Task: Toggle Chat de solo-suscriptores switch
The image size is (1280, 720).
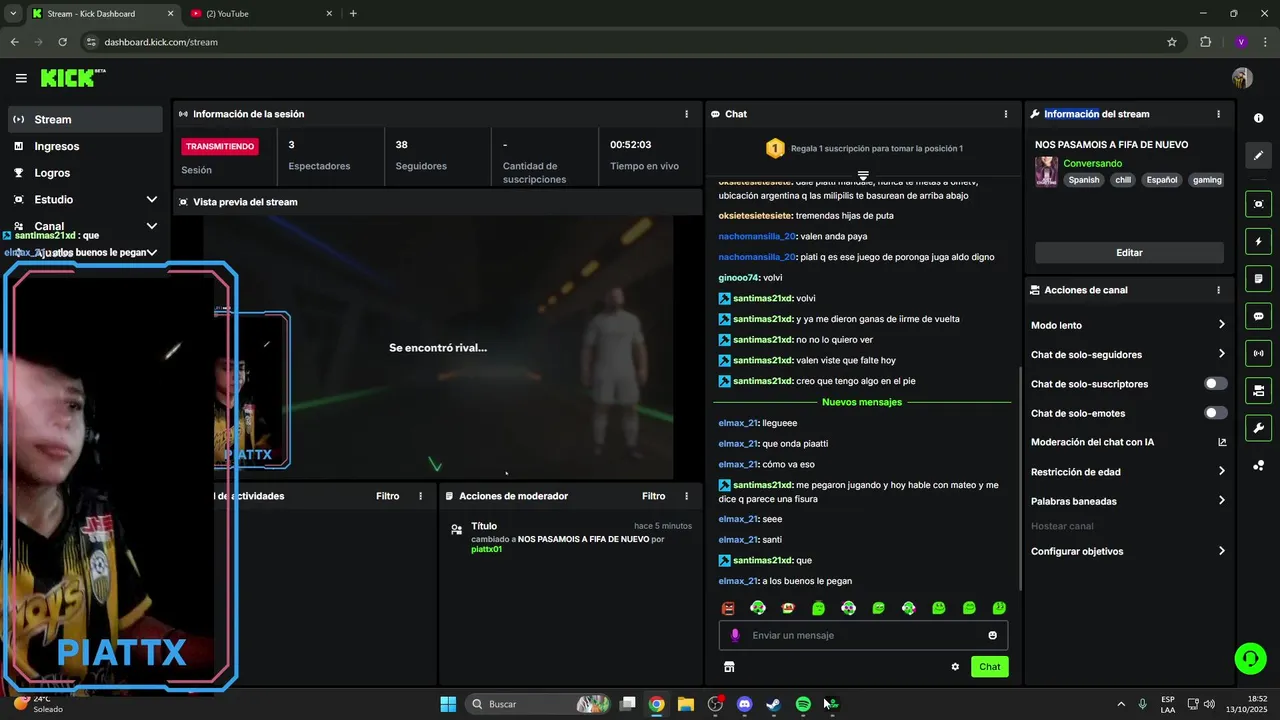Action: [1215, 384]
